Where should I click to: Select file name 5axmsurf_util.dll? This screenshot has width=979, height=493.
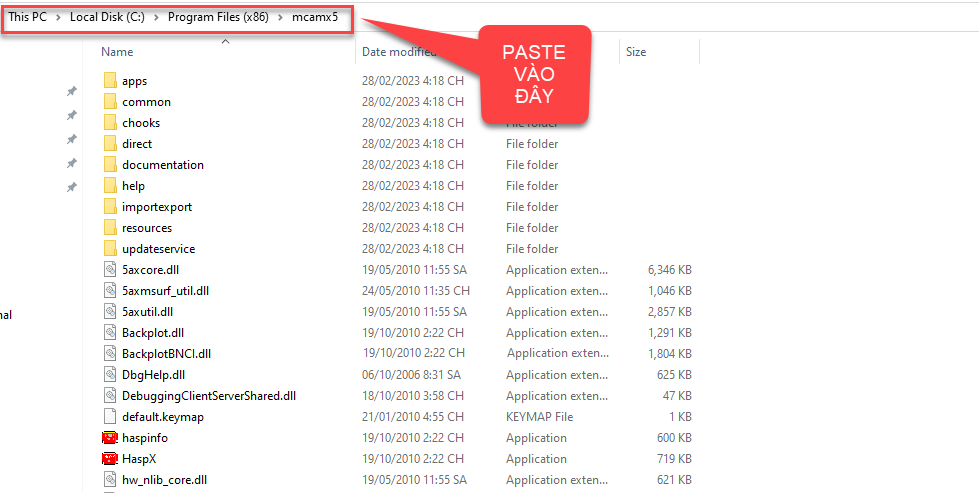[165, 291]
